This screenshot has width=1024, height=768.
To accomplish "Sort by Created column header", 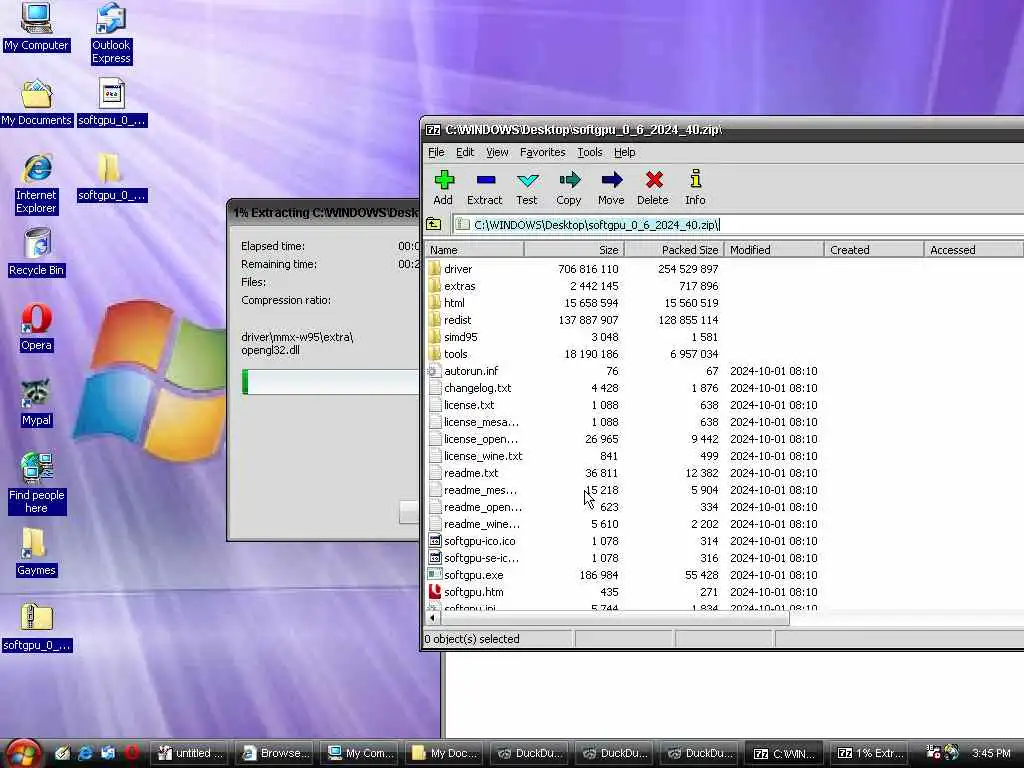I will click(x=874, y=250).
